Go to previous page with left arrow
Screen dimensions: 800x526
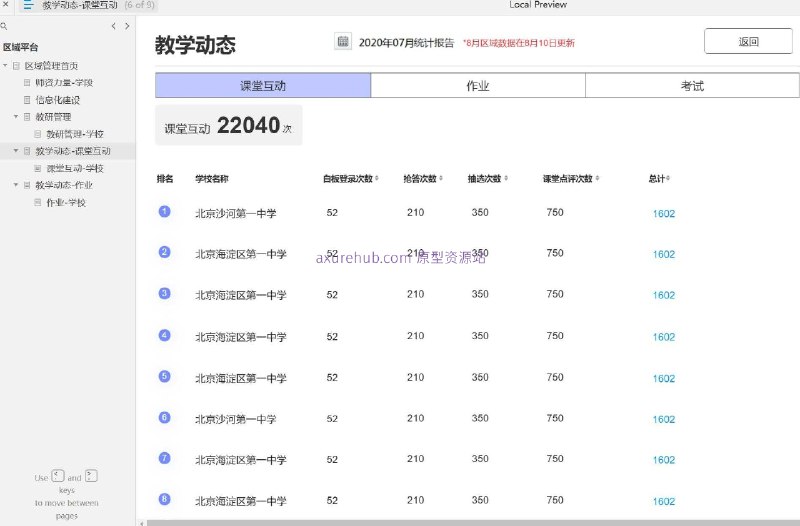[x=113, y=26]
